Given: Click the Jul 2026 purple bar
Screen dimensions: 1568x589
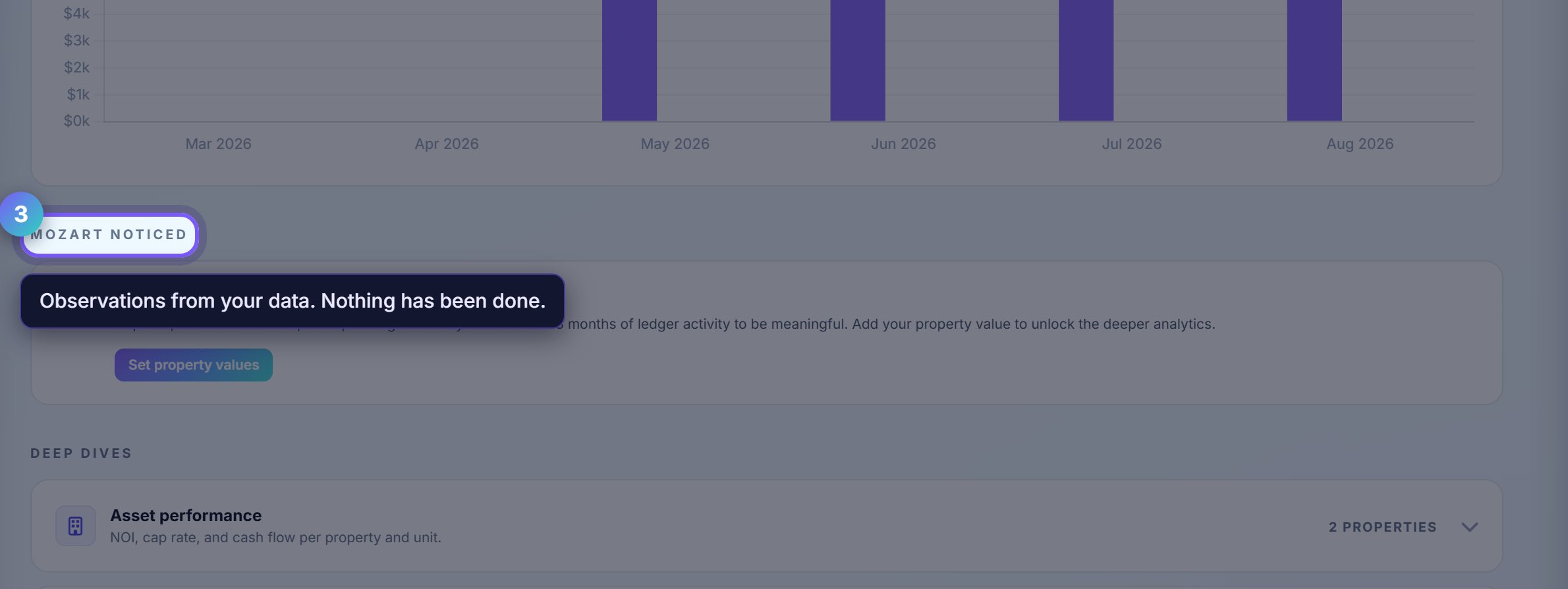Looking at the screenshot, I should (x=1086, y=60).
